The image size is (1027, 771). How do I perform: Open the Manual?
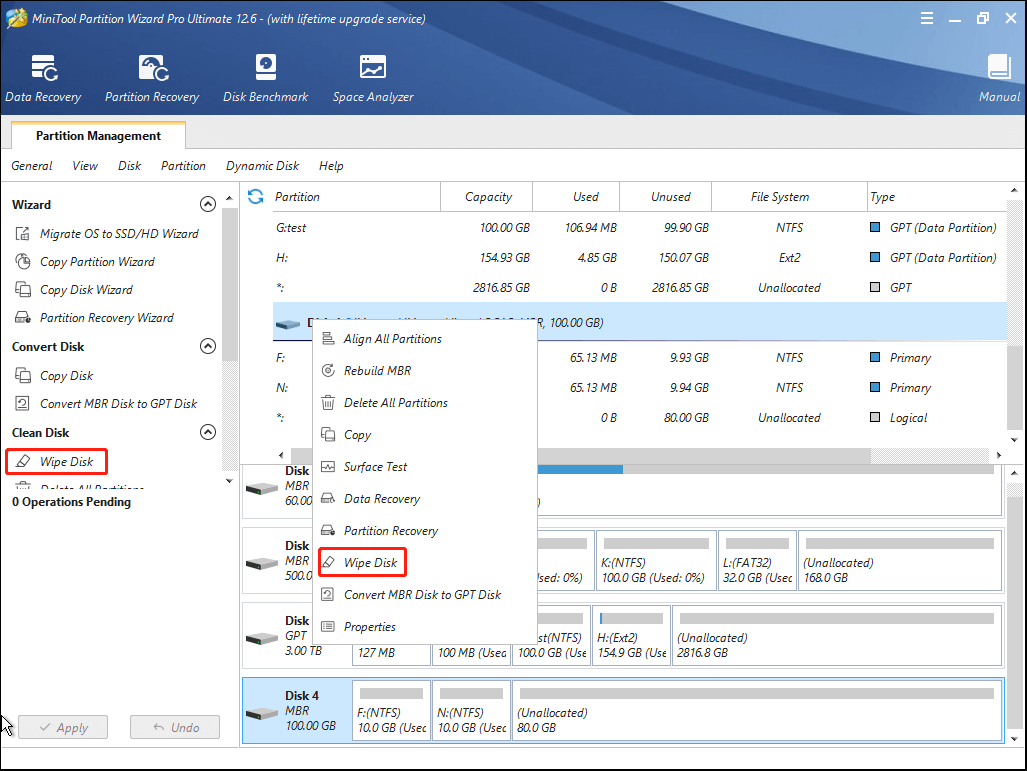999,79
